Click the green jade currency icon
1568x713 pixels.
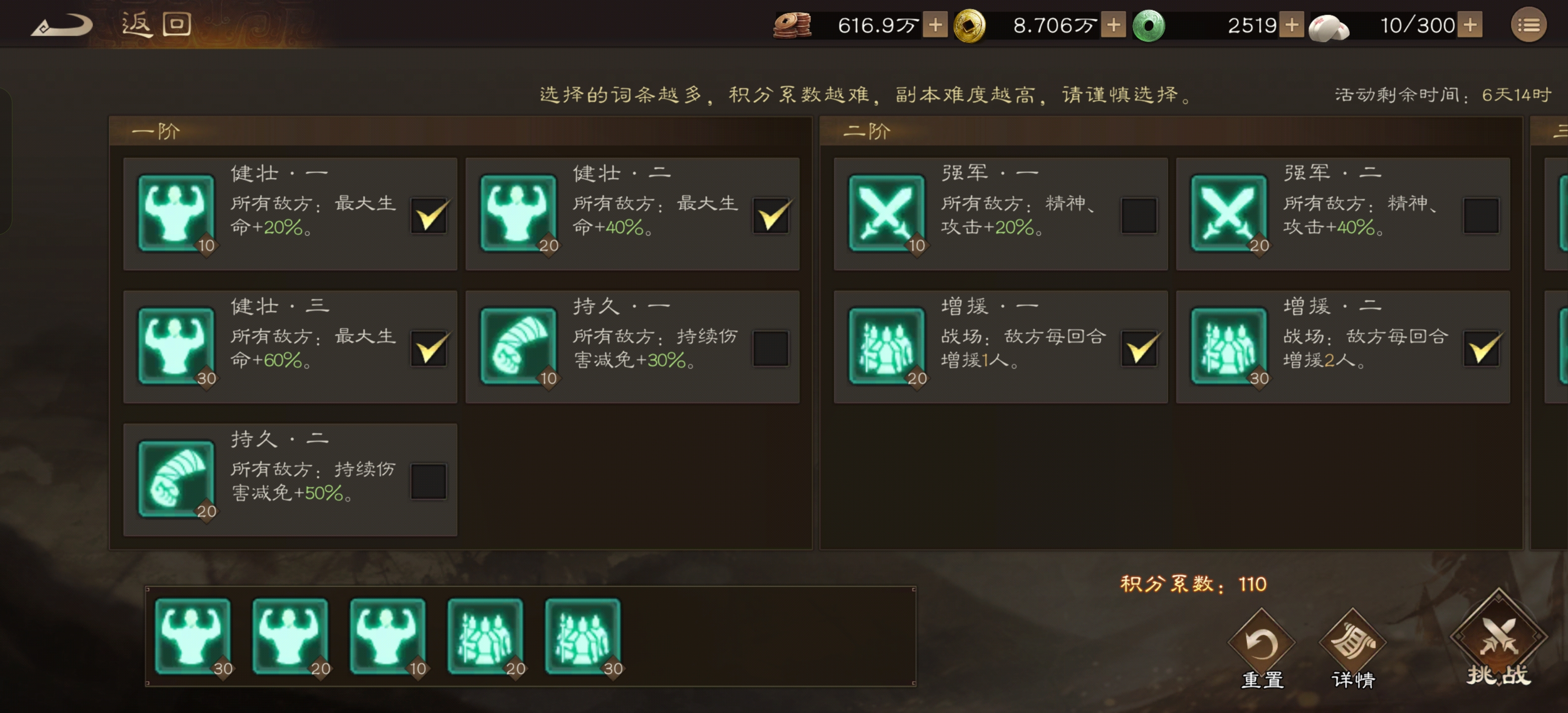1148,26
